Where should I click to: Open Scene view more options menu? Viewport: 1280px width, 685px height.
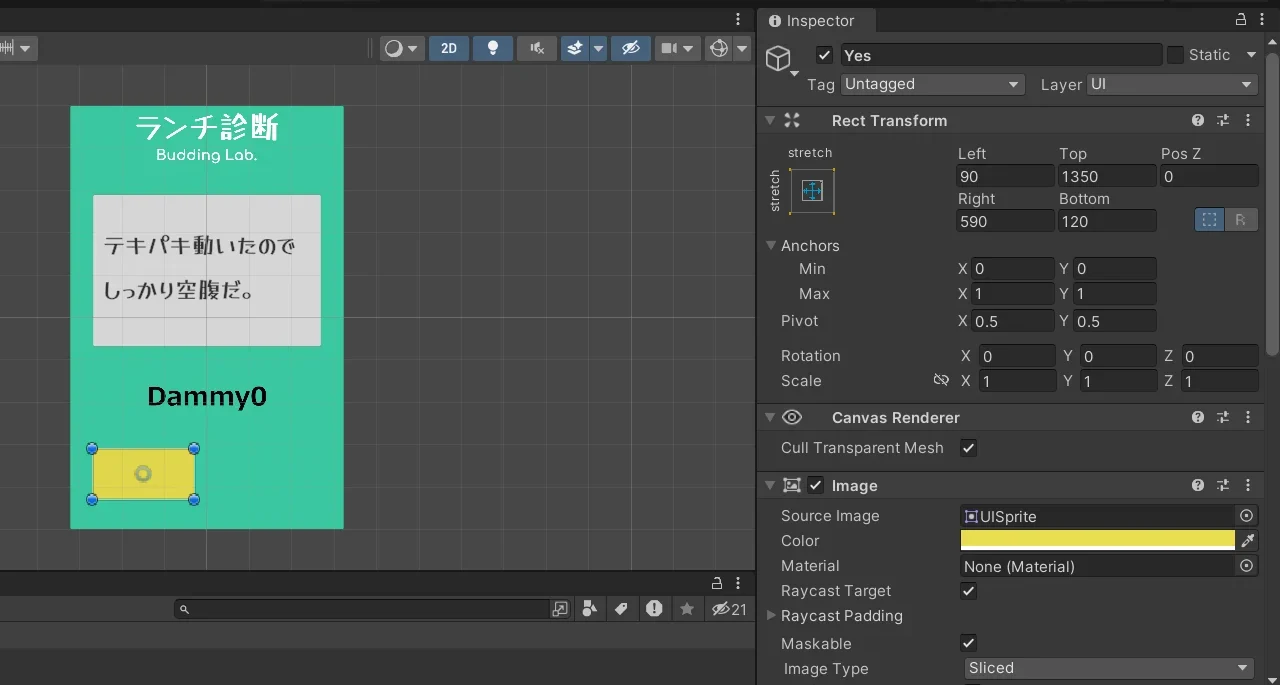[738, 19]
